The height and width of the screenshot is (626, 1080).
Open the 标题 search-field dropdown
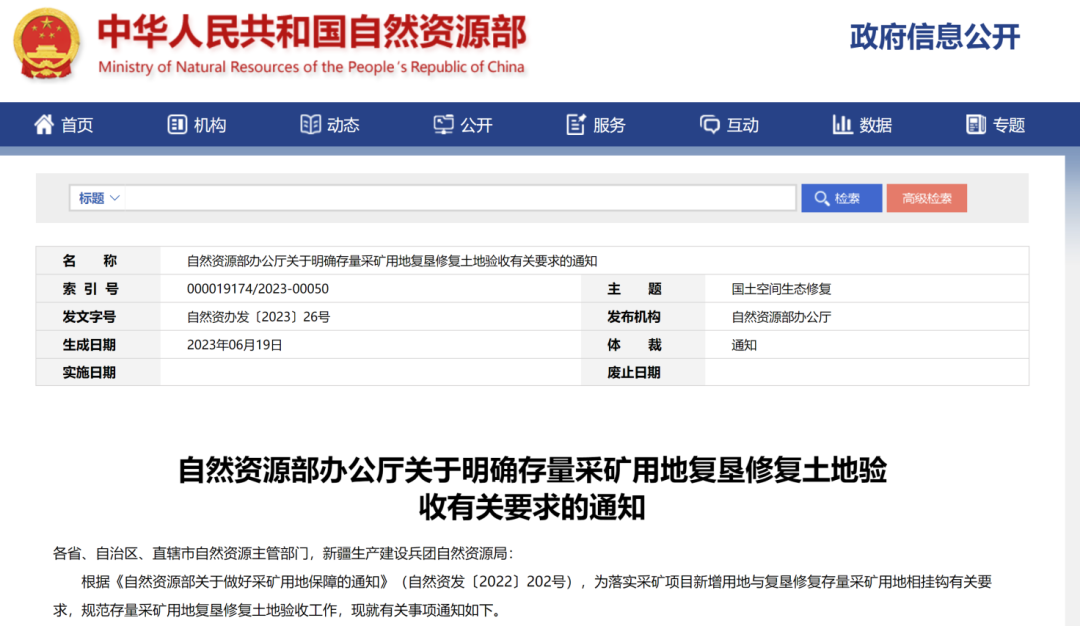click(99, 198)
